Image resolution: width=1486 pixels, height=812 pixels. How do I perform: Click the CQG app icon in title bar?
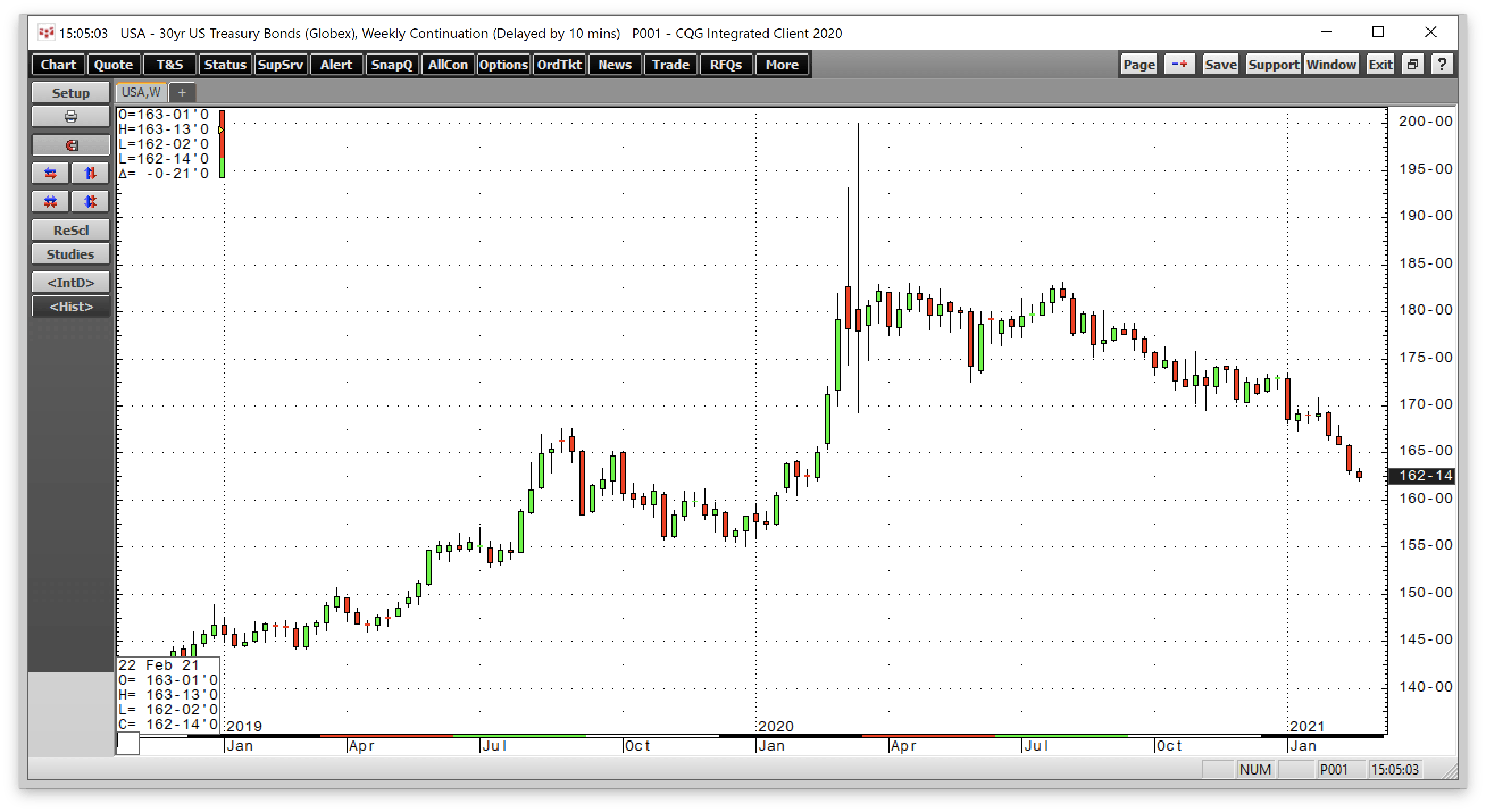(x=45, y=33)
